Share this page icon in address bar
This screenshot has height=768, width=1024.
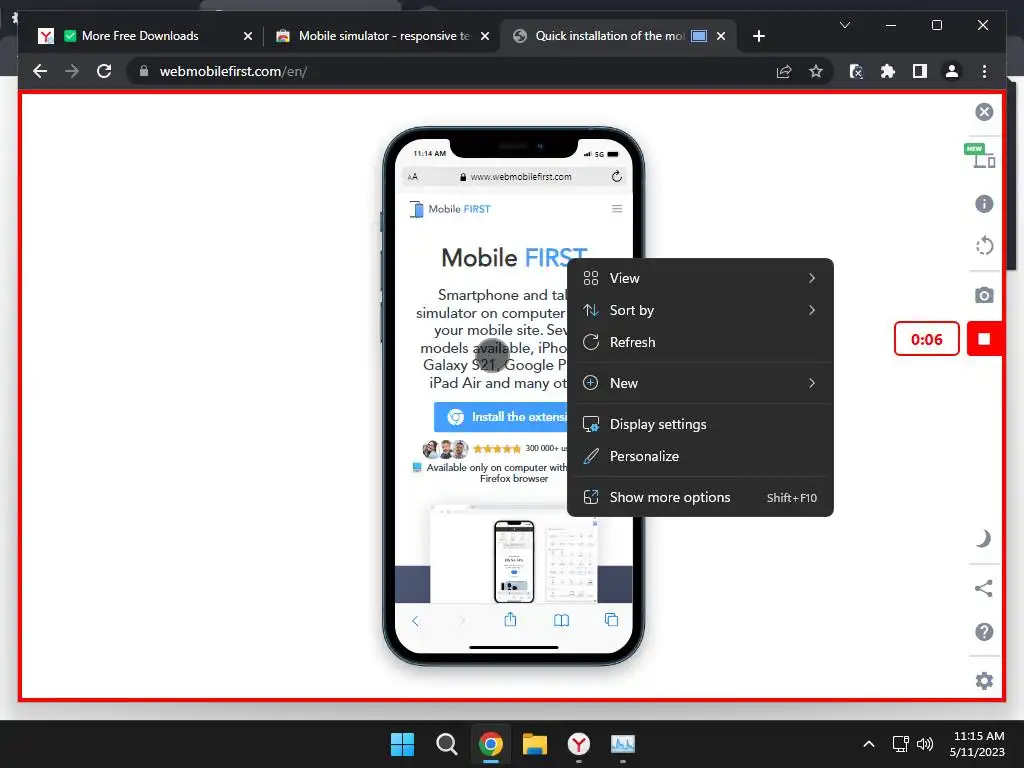coord(784,71)
